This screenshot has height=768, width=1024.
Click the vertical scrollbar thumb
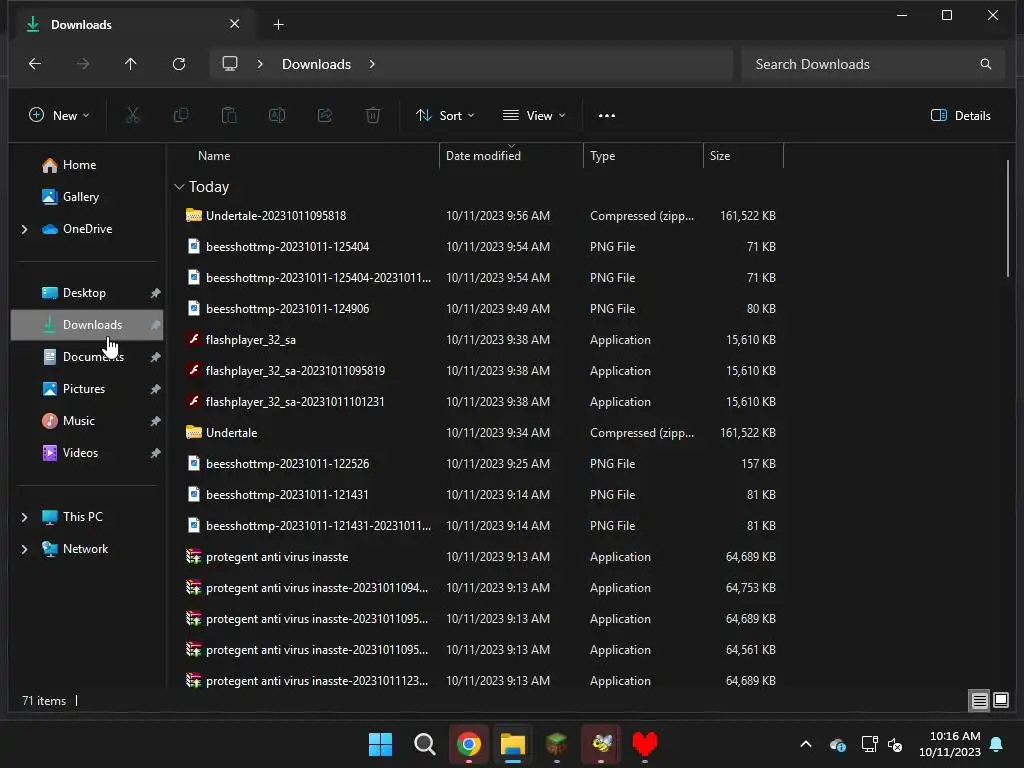1008,218
